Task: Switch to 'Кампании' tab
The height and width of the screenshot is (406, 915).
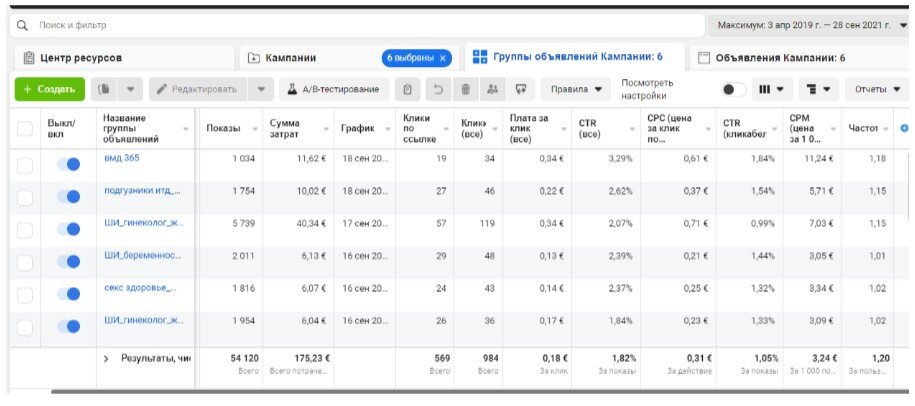Action: (350, 58)
